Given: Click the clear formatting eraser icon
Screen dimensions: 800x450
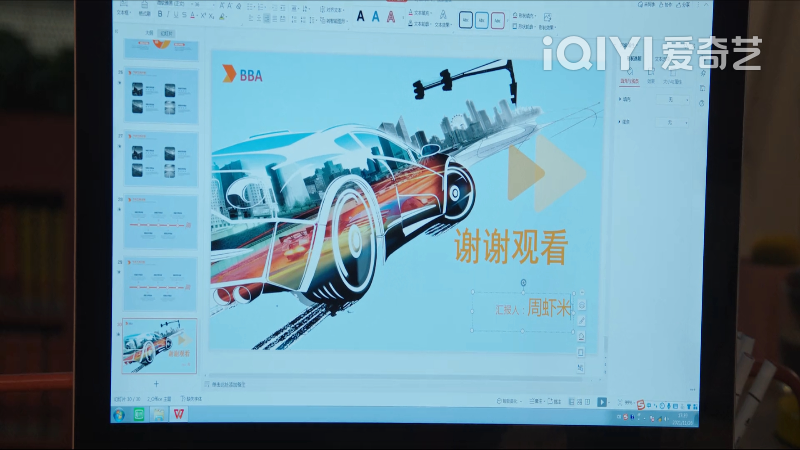Looking at the screenshot, I should pyautogui.click(x=239, y=7).
